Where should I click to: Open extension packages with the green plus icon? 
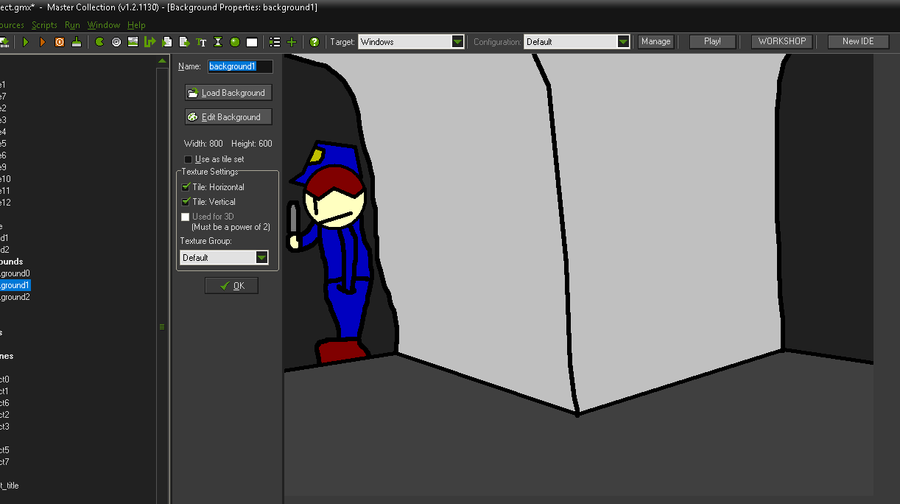pos(292,42)
